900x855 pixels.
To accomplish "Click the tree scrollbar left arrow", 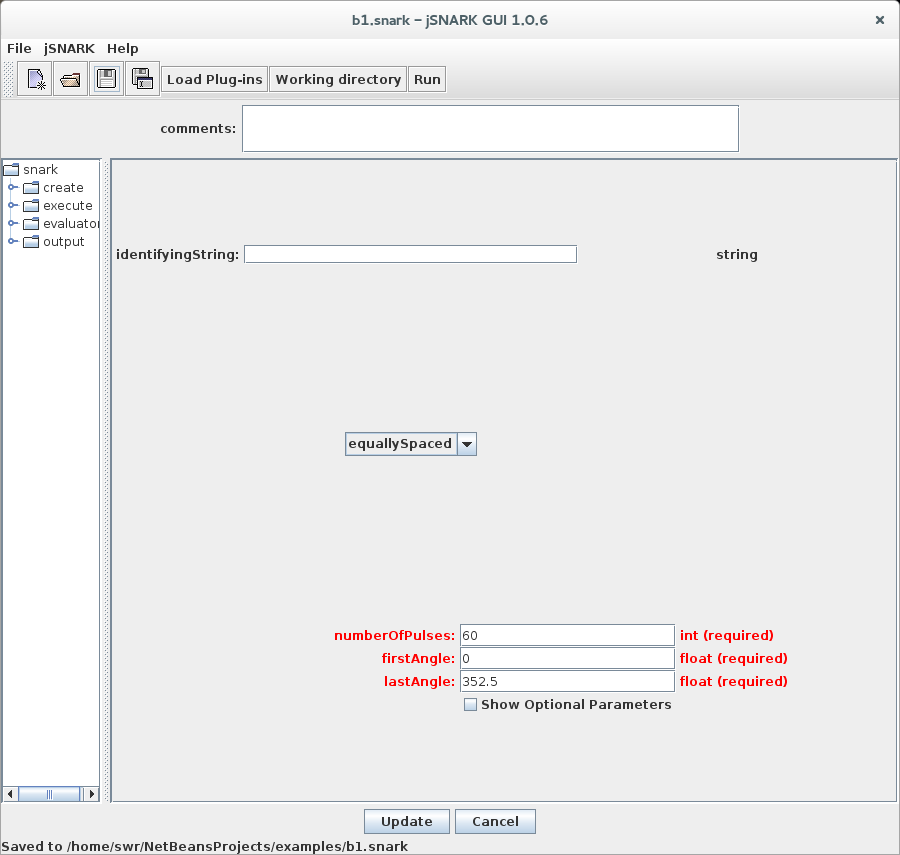I will click(x=10, y=794).
